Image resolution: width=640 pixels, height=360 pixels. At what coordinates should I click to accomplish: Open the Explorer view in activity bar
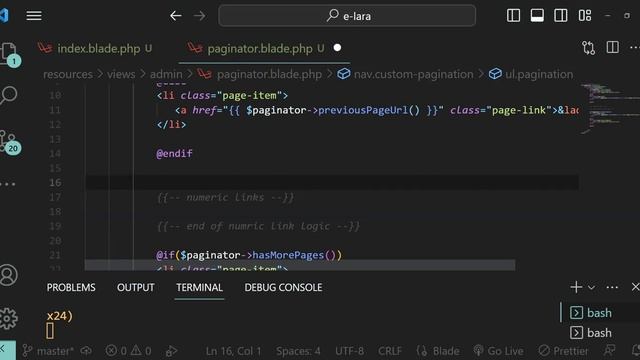[x=9, y=54]
